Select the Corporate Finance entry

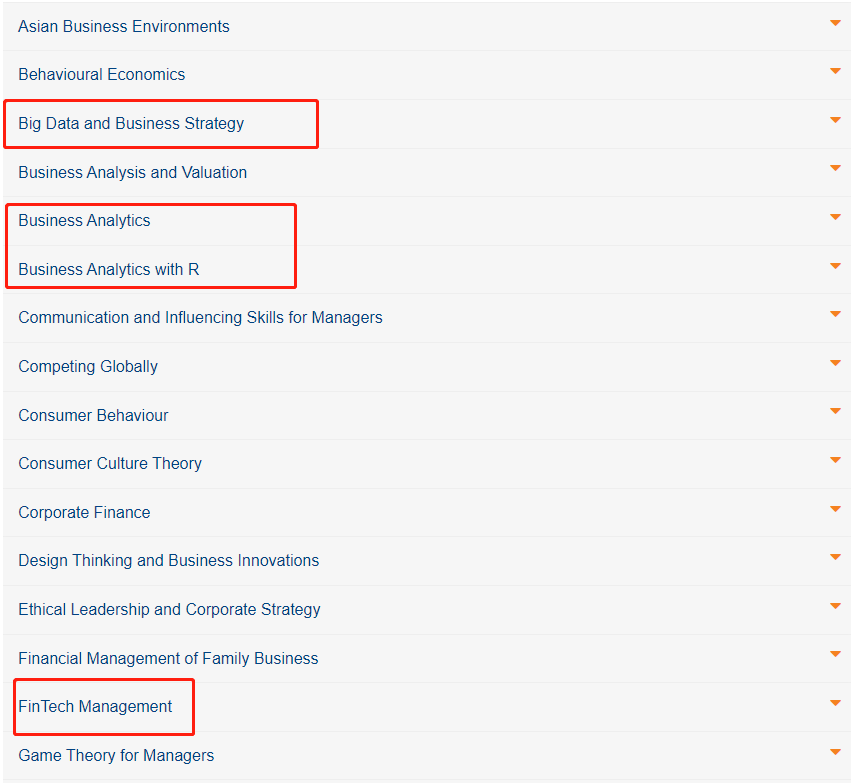click(x=84, y=512)
